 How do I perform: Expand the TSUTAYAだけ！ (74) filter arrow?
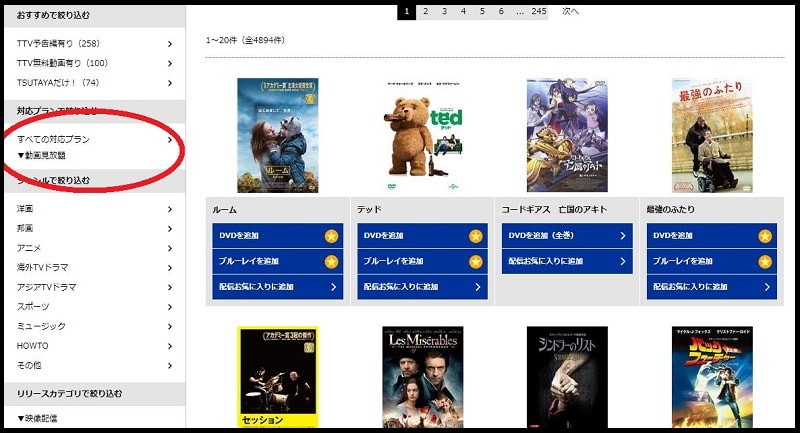(170, 83)
